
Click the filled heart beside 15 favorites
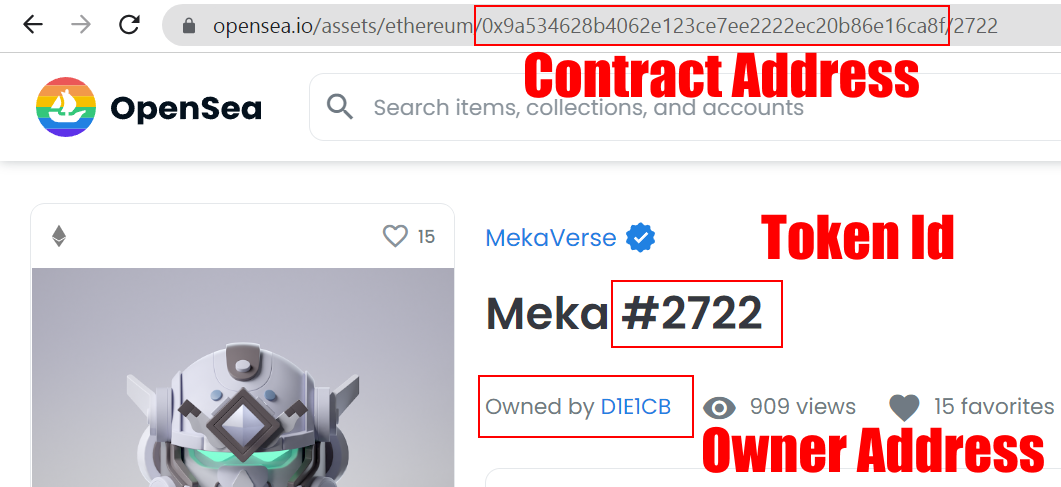point(904,407)
